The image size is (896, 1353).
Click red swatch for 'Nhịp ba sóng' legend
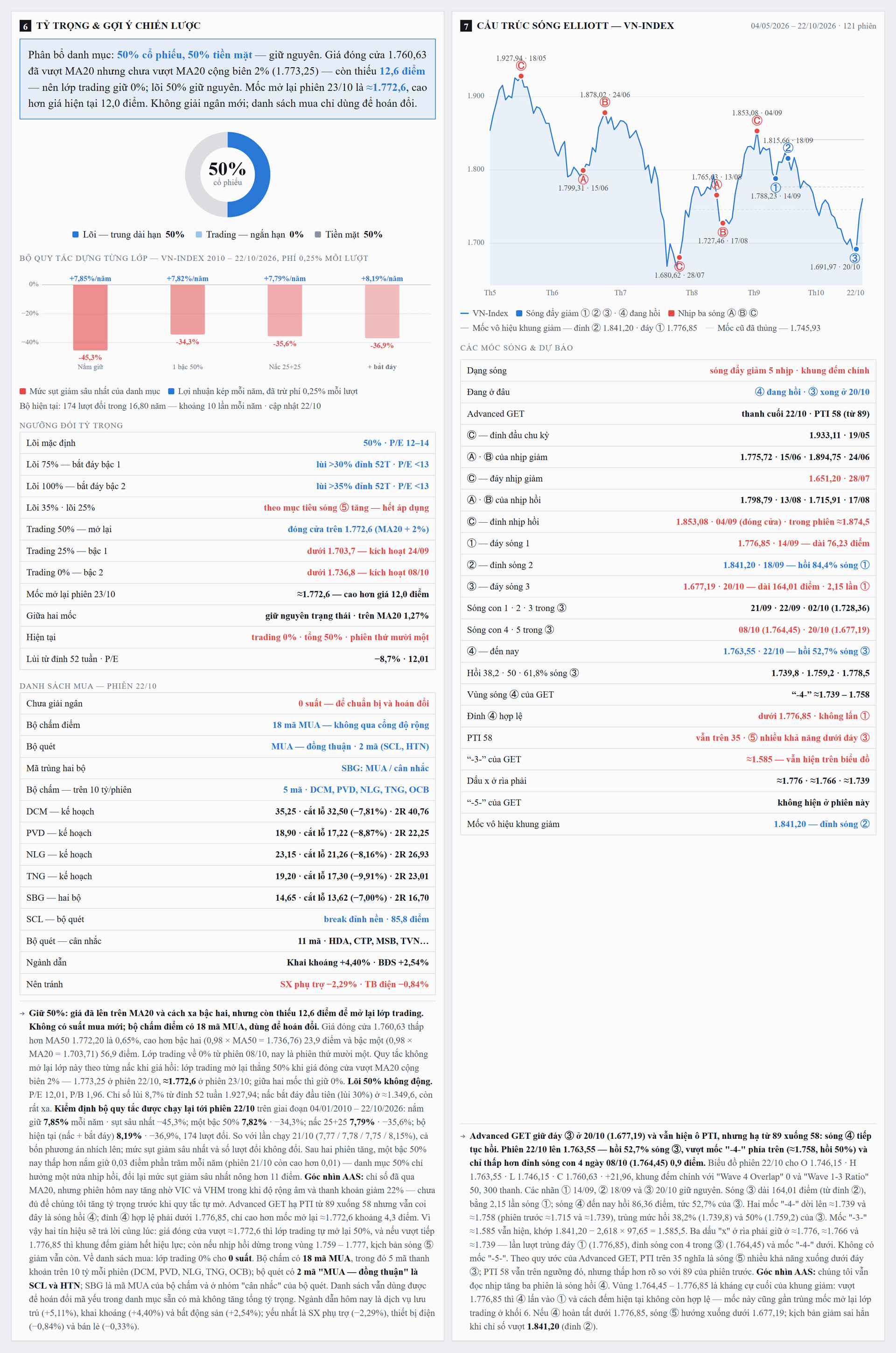(x=672, y=313)
